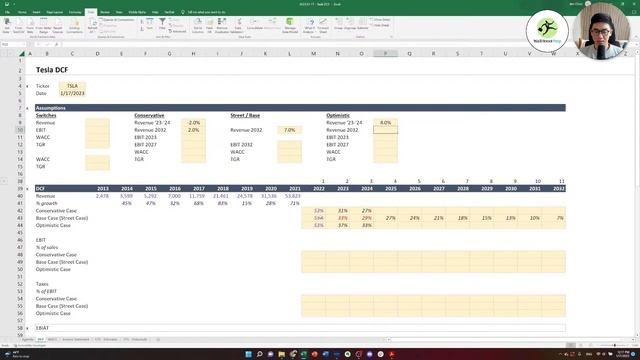Click the Save icon in title bar
The image size is (640, 360).
(x=7, y=4)
